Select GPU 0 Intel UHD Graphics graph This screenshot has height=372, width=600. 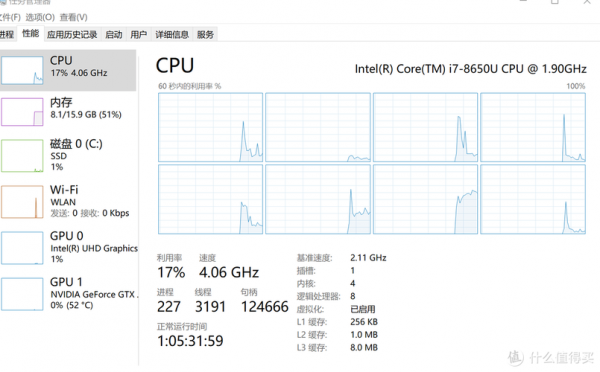[x=22, y=248]
